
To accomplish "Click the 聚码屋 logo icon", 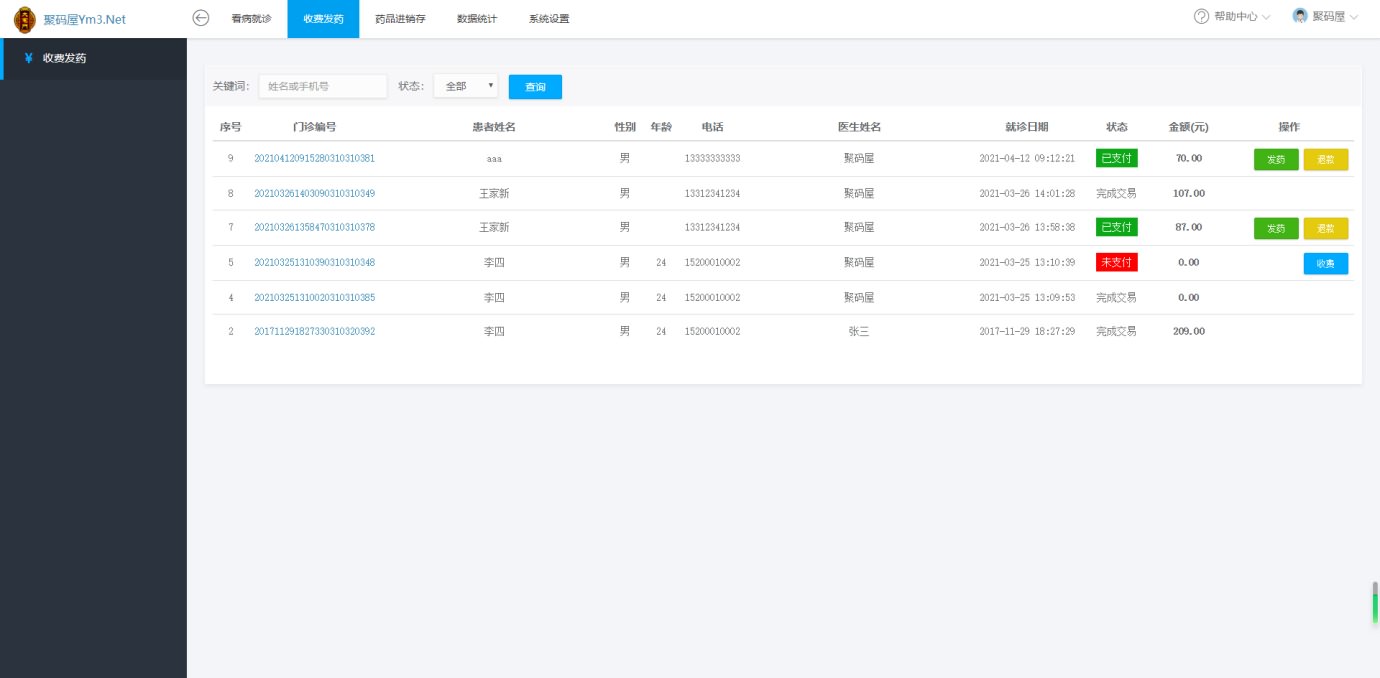I will (x=24, y=19).
